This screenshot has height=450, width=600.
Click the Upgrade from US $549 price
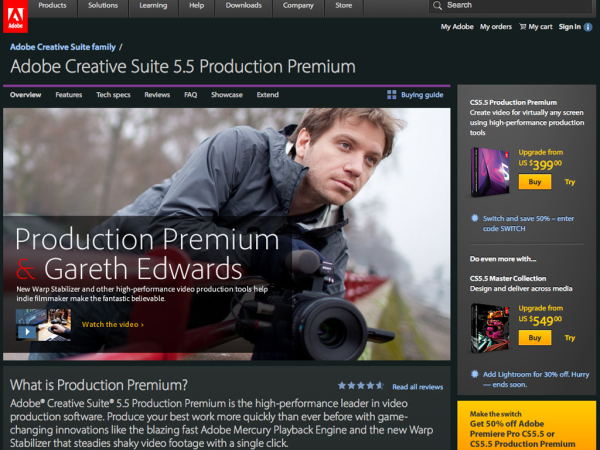pos(540,315)
